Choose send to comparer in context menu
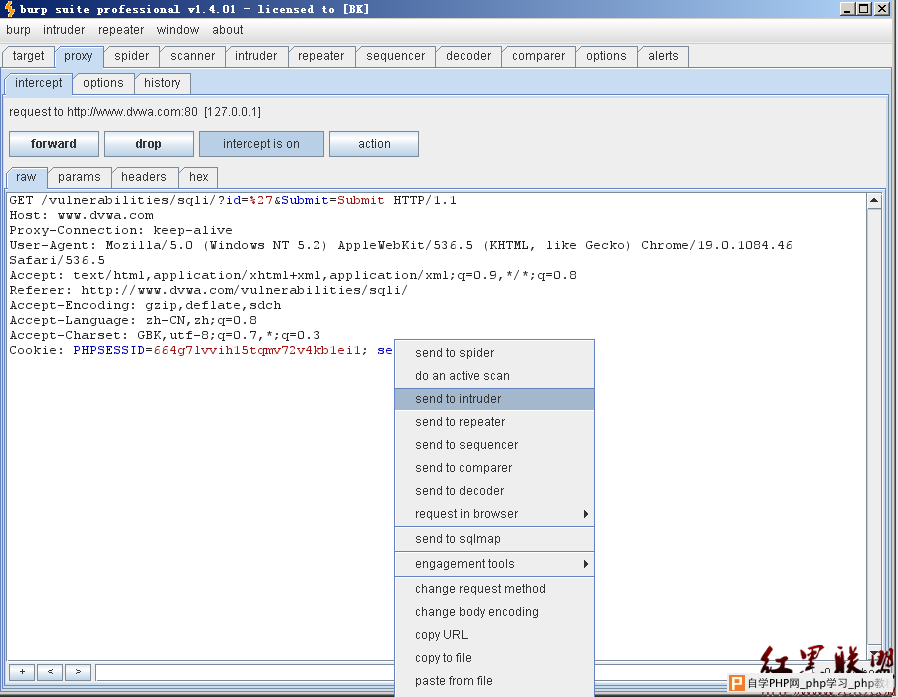Screen dimensions: 898x697 [494, 467]
